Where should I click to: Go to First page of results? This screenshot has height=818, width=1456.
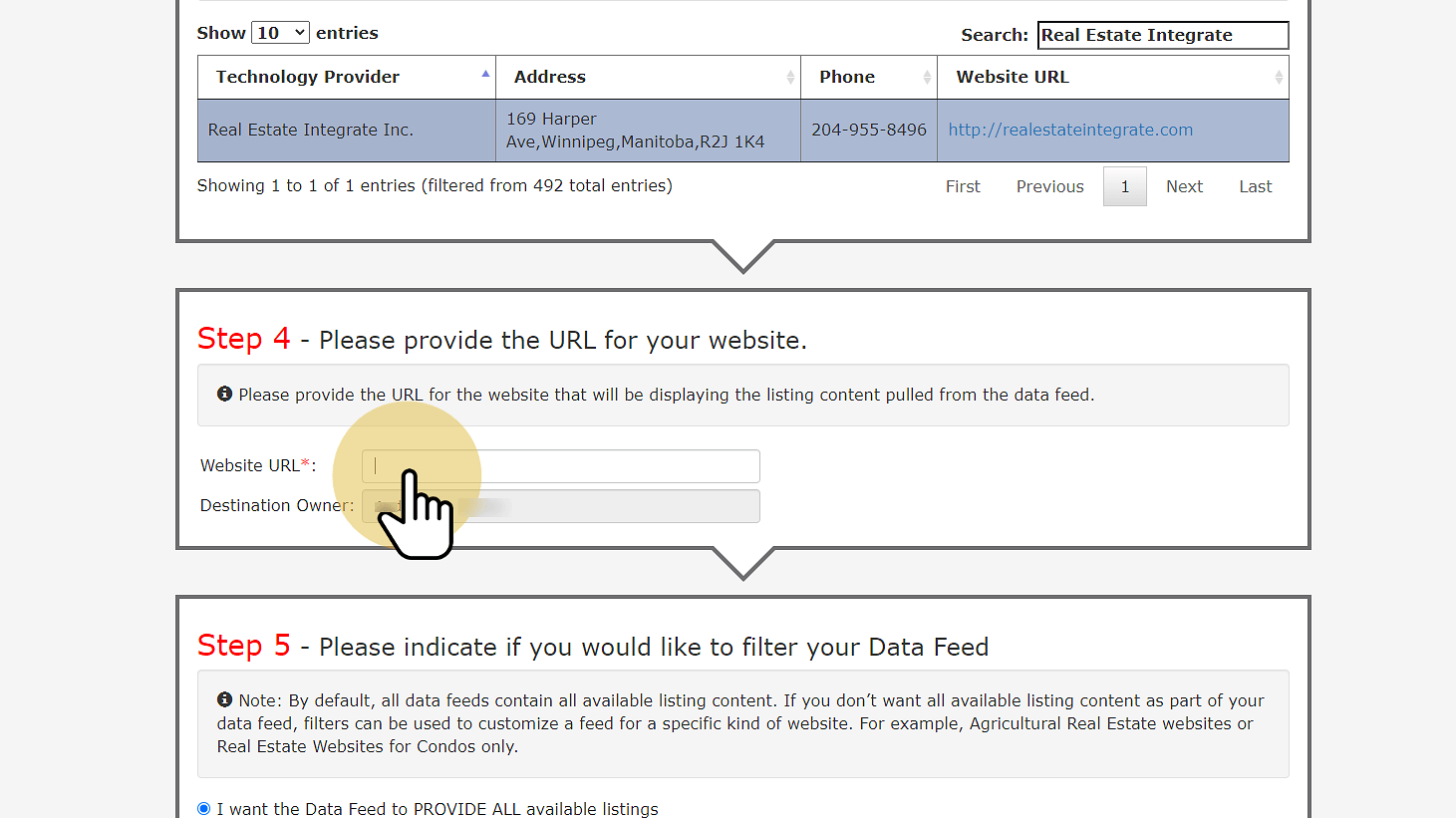click(963, 186)
